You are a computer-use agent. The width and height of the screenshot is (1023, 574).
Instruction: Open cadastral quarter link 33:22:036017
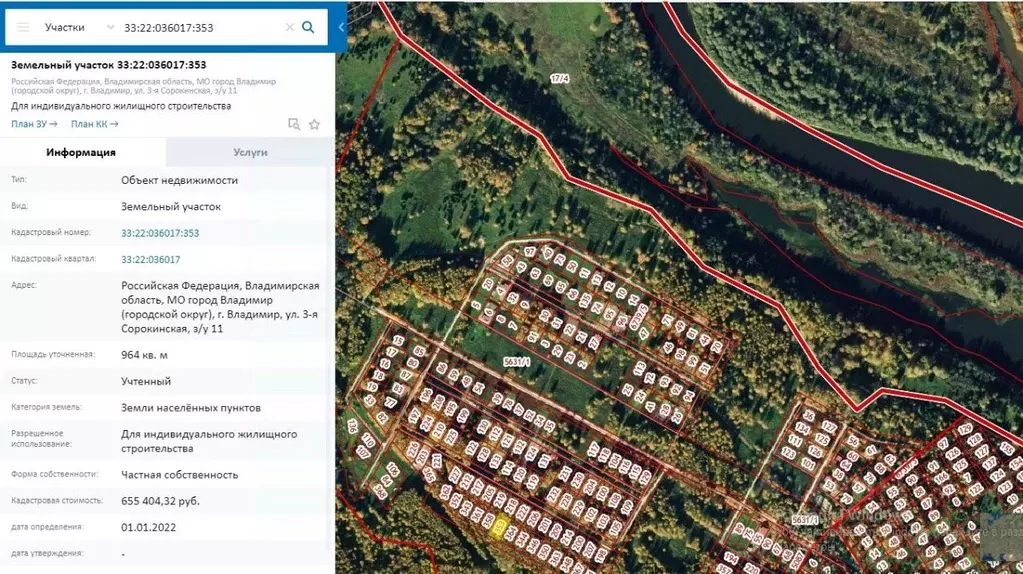[x=151, y=259]
